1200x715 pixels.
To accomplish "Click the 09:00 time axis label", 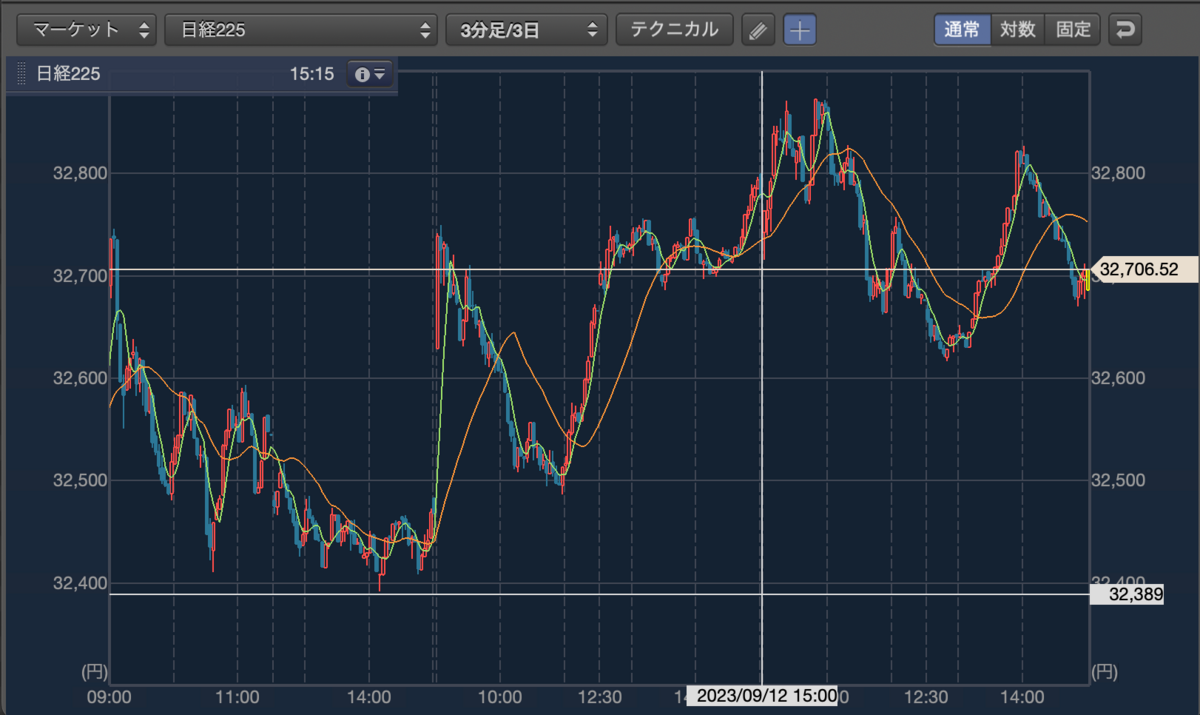I will (109, 695).
